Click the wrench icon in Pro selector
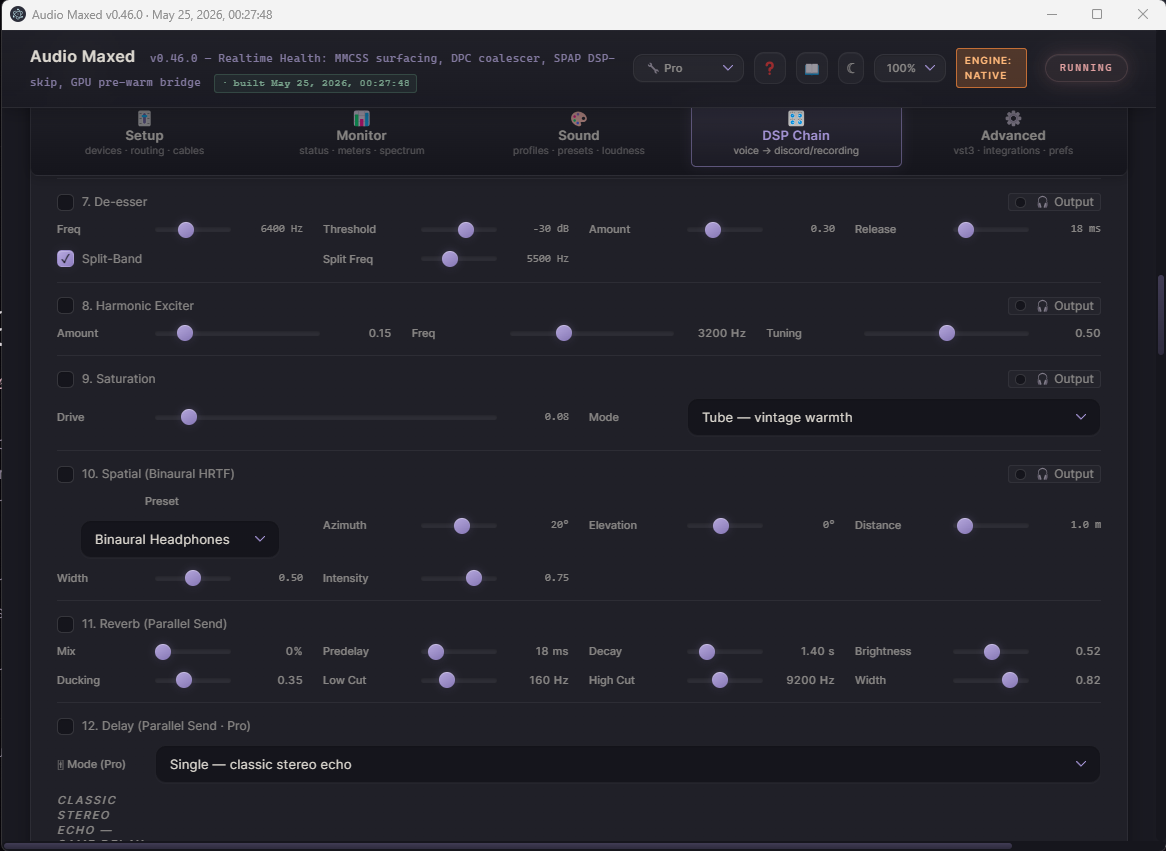 [653, 68]
